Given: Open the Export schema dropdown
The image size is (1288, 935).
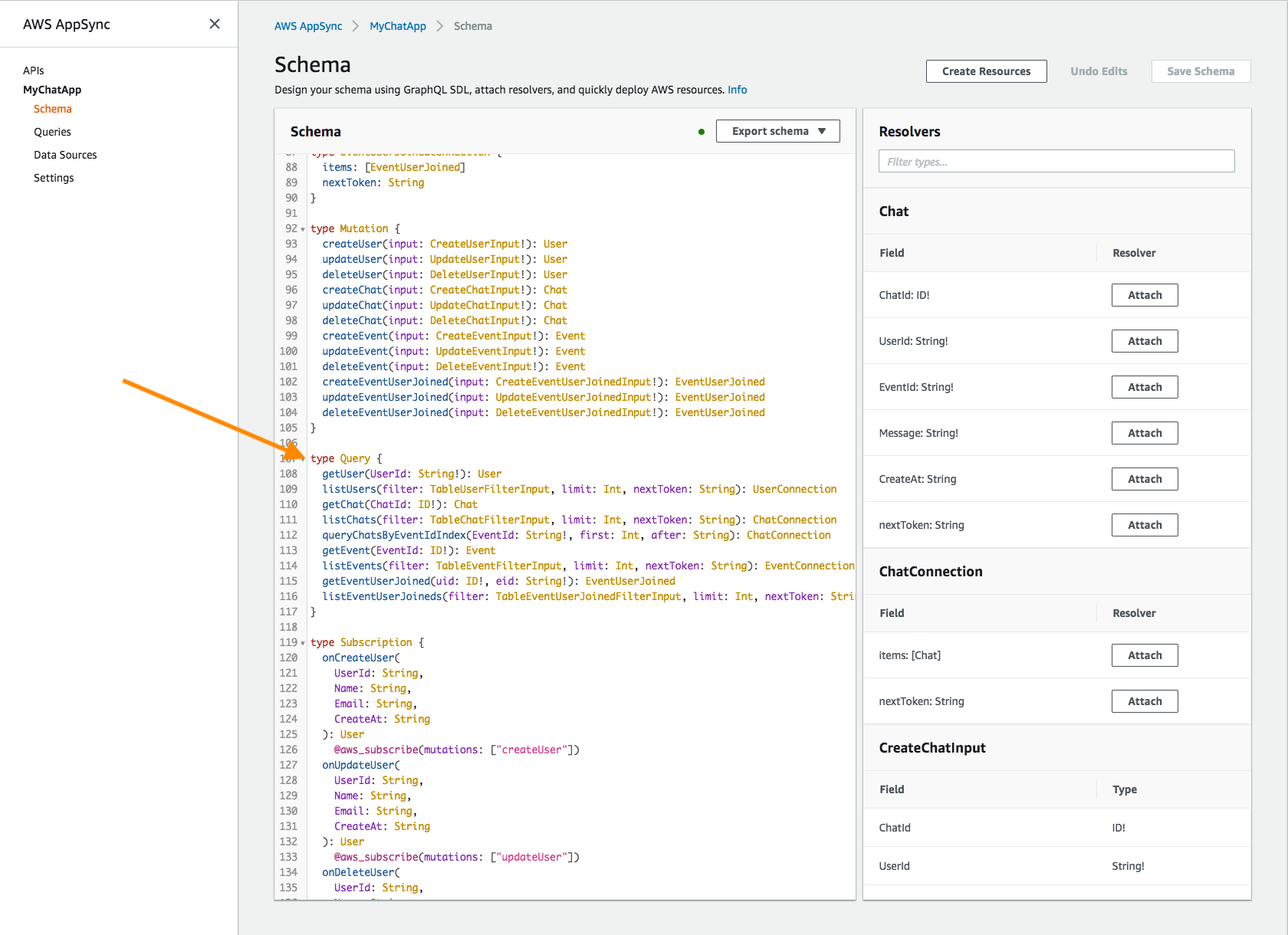Looking at the screenshot, I should pos(777,131).
